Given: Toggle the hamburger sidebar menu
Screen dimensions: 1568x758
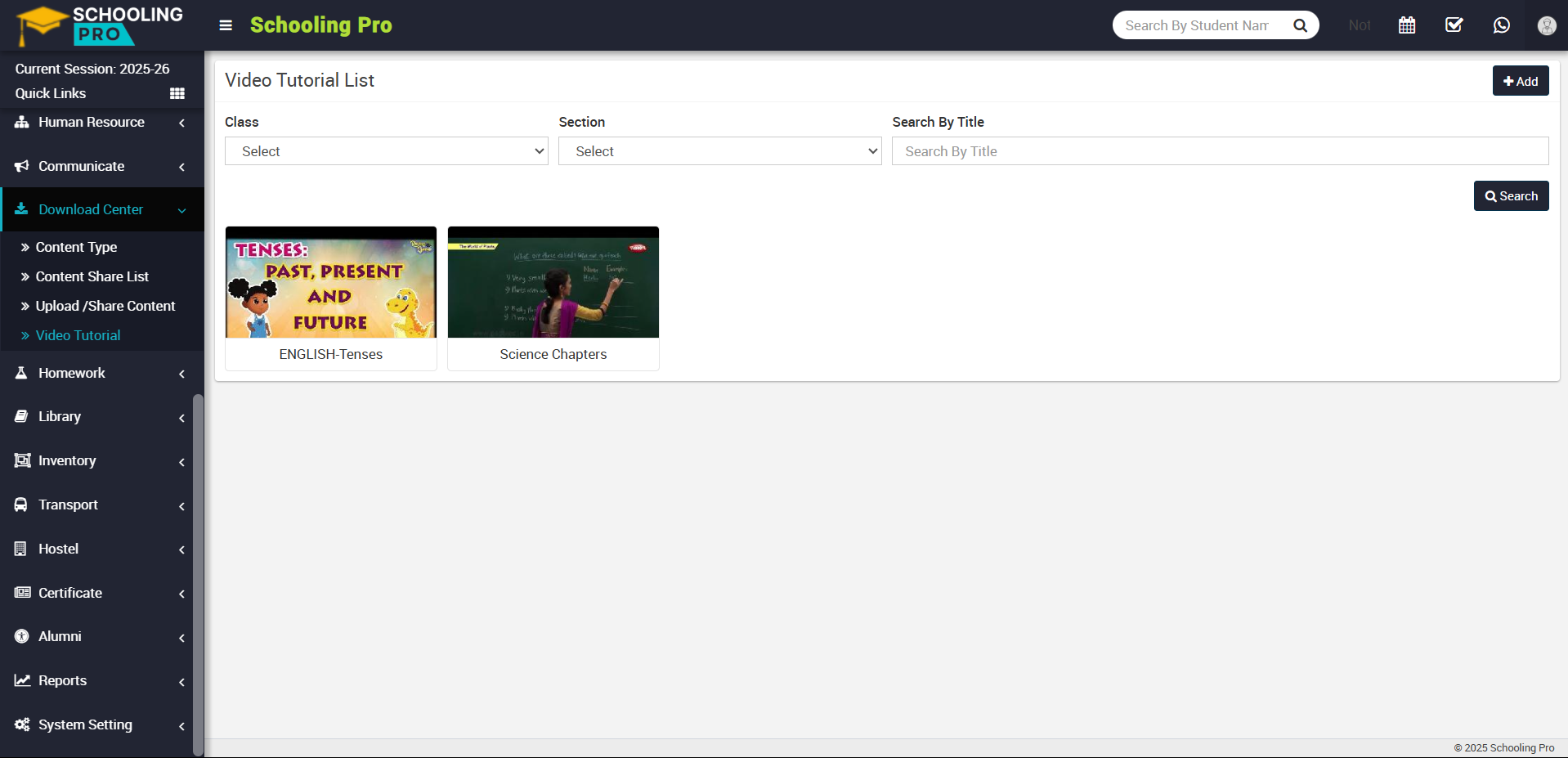Looking at the screenshot, I should click(x=226, y=25).
